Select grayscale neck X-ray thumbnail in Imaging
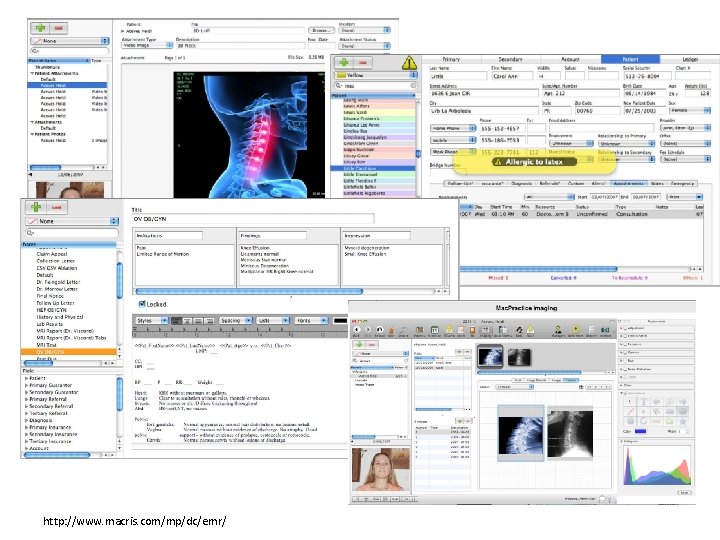The width and height of the screenshot is (720, 540). coord(519,358)
